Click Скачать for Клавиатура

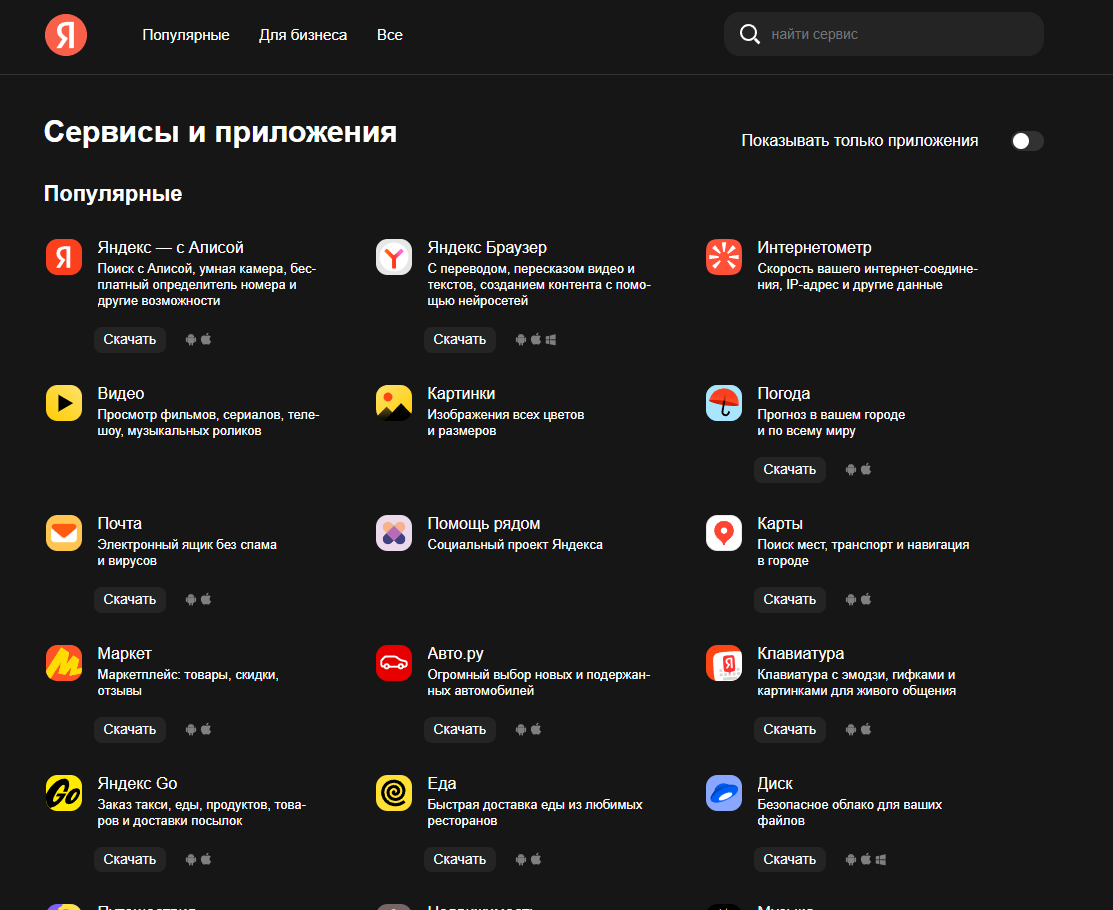click(x=790, y=729)
